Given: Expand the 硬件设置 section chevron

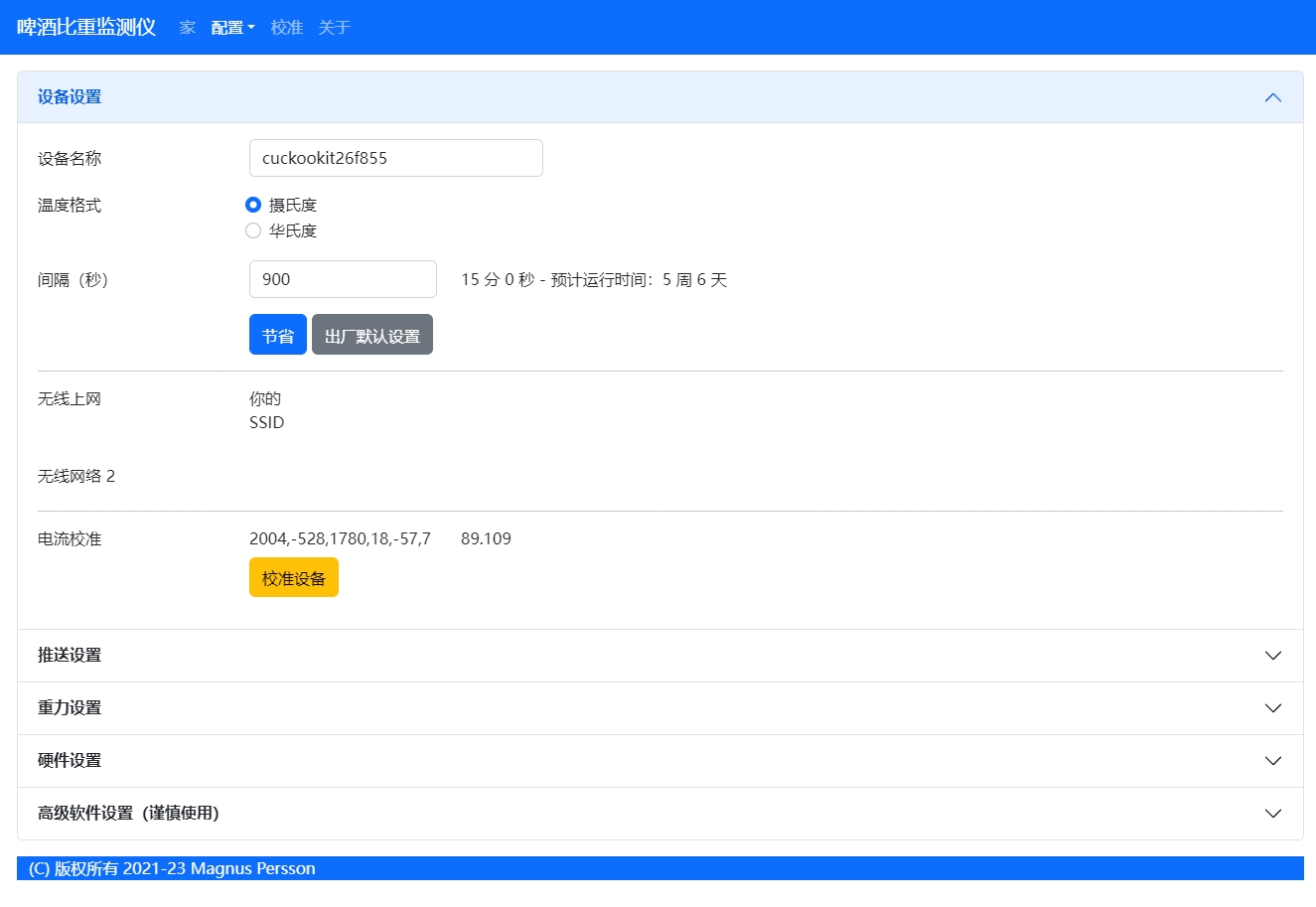Looking at the screenshot, I should [x=1272, y=761].
